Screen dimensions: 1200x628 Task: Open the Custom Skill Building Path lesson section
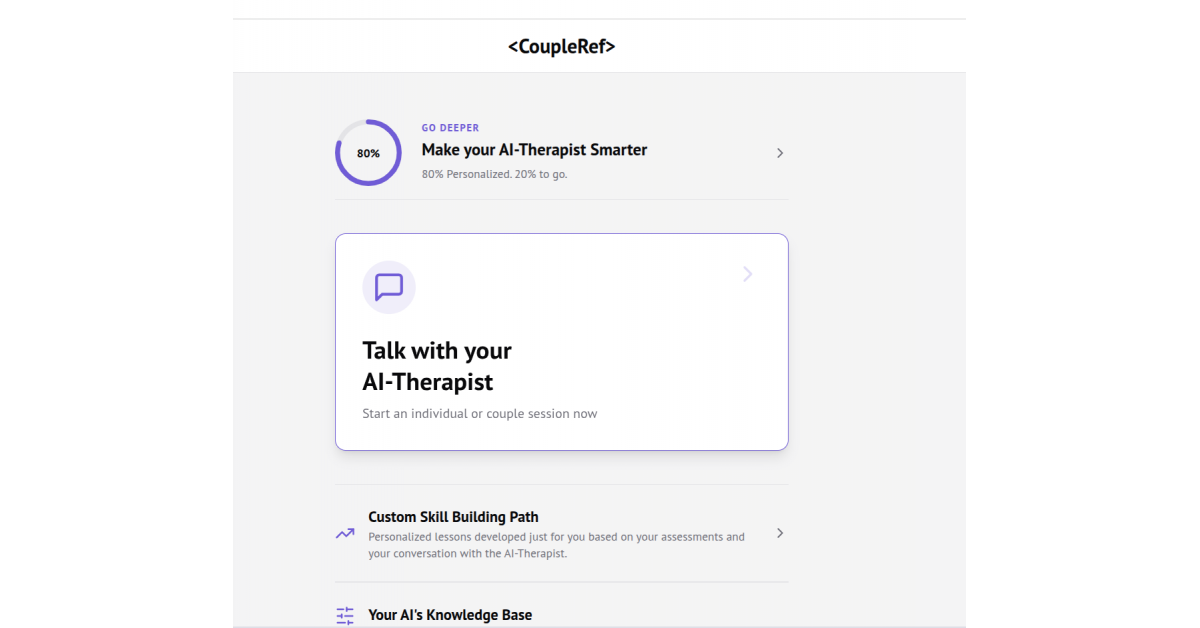(453, 517)
